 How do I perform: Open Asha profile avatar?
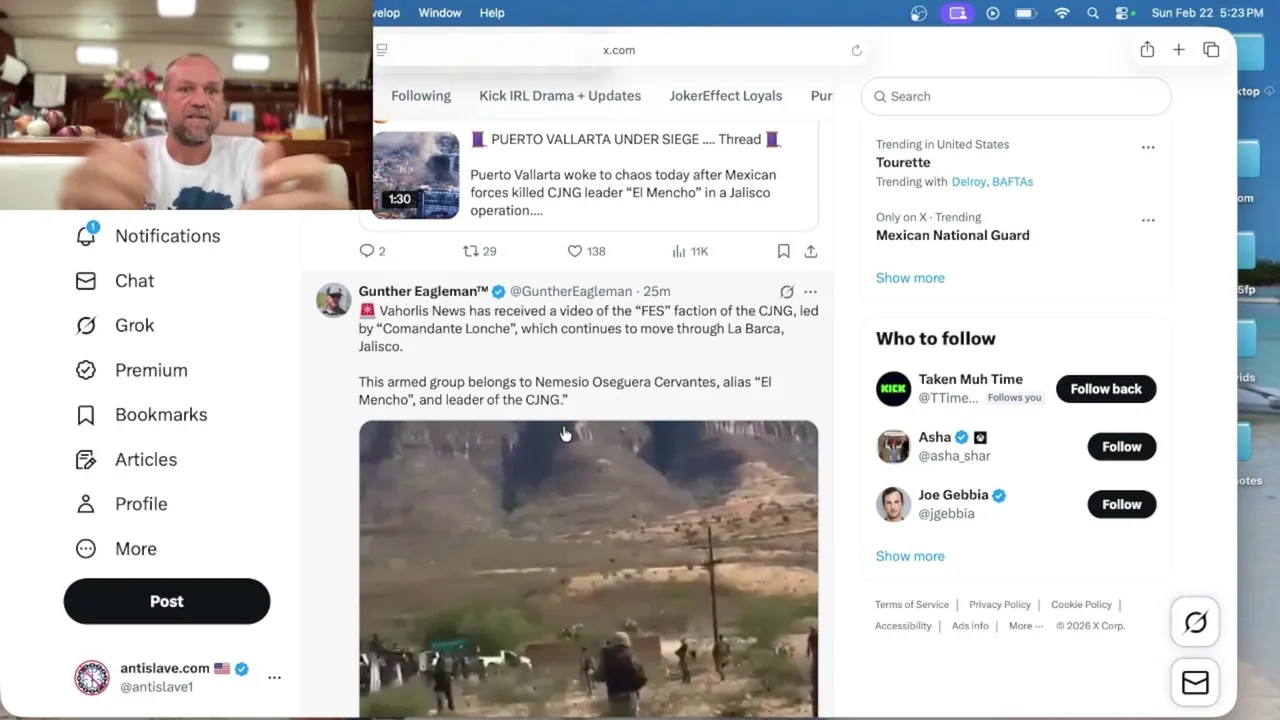893,447
